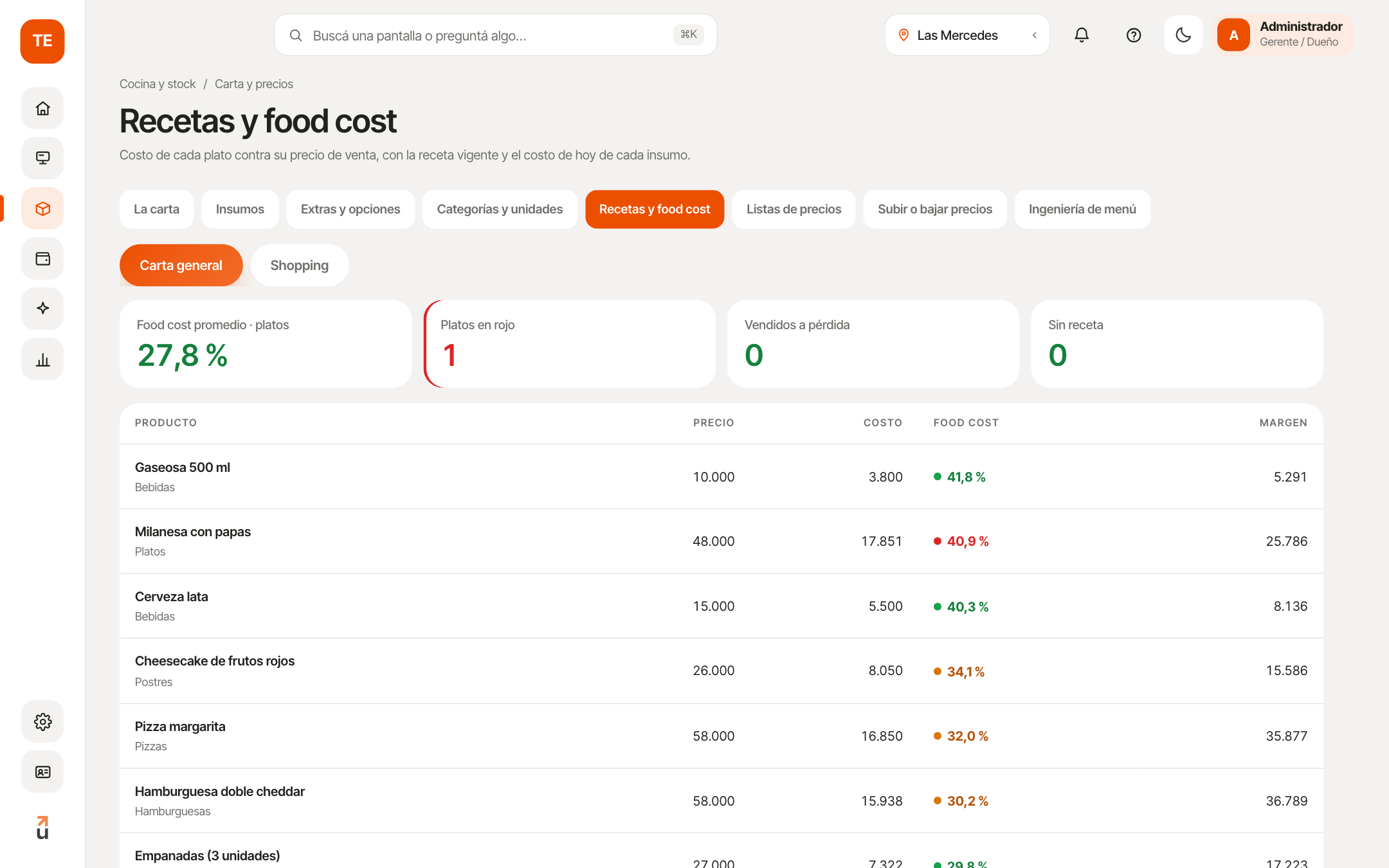The height and width of the screenshot is (868, 1389).
Task: Switch to Insumos tab
Action: pos(240,209)
